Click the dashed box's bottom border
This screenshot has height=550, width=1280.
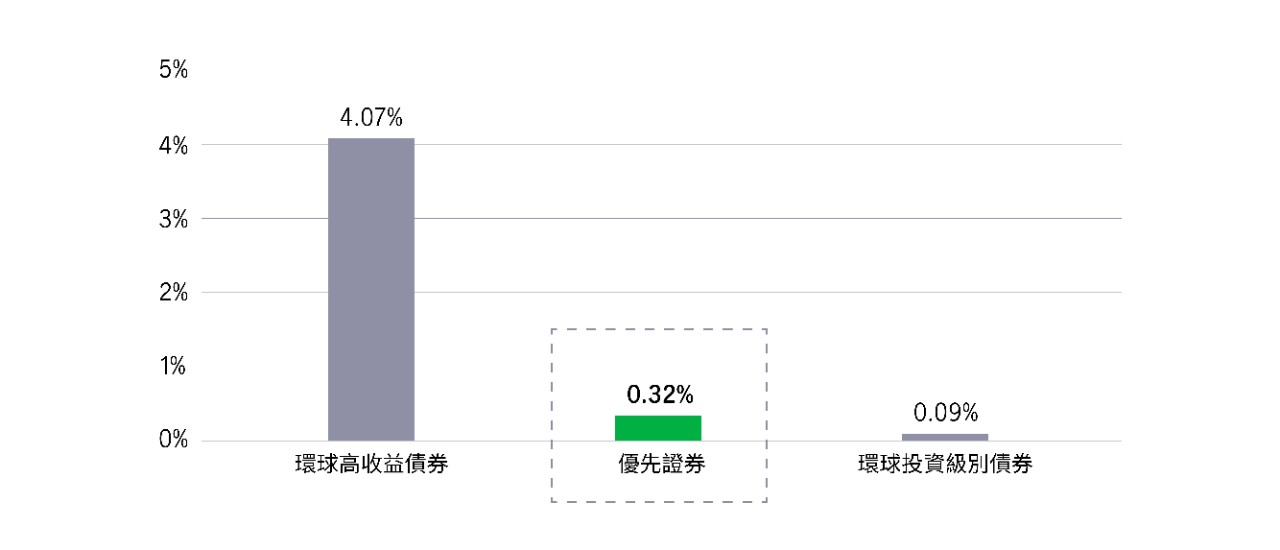click(x=659, y=501)
